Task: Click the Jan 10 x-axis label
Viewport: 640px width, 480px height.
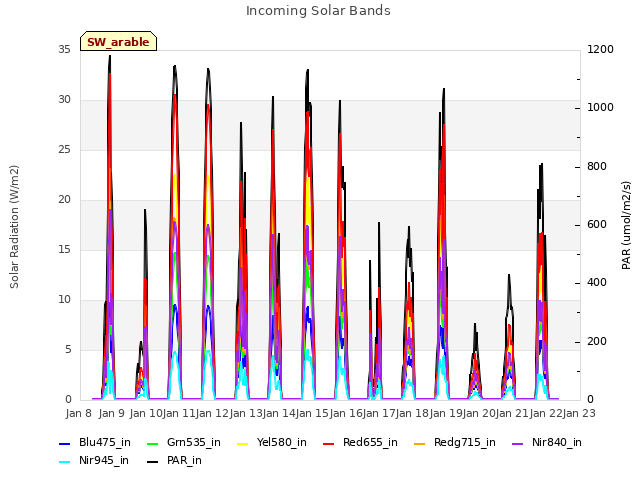Action: (146, 413)
